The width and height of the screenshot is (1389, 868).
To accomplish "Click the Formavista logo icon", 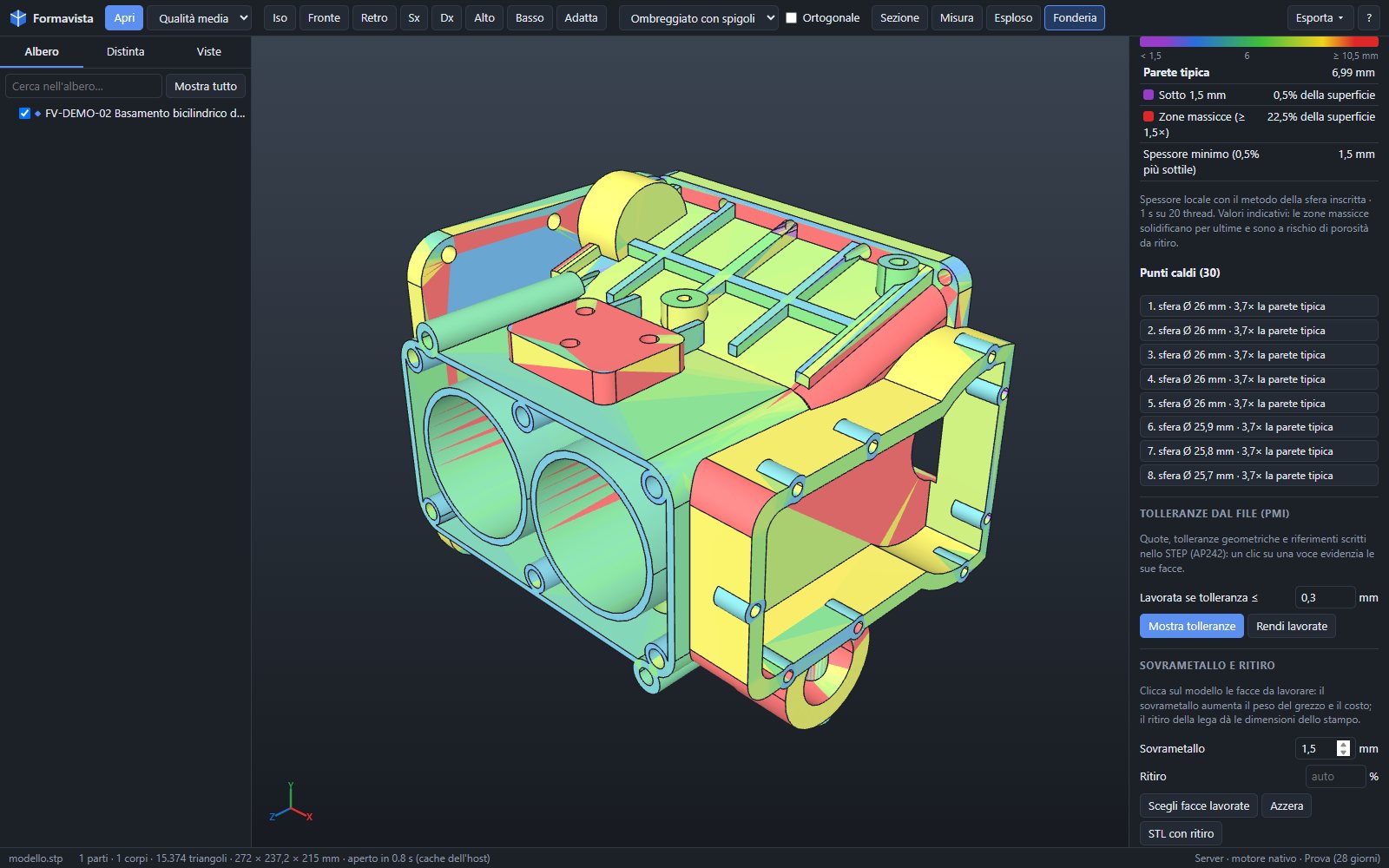I will (17, 18).
